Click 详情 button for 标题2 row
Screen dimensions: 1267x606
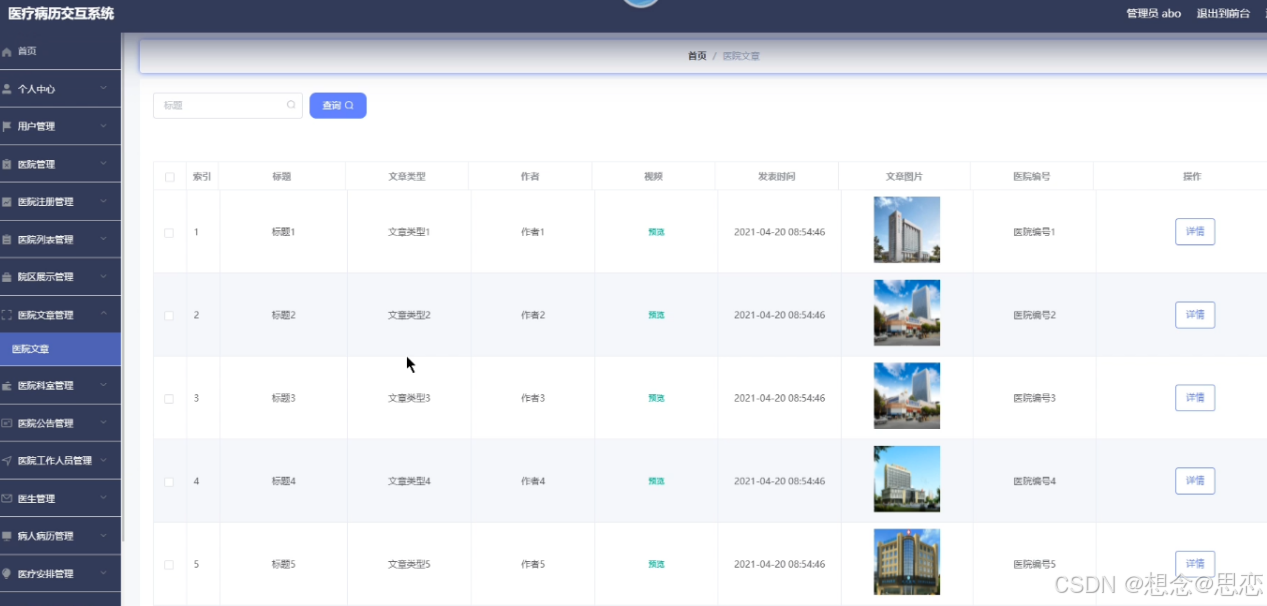(x=1194, y=315)
